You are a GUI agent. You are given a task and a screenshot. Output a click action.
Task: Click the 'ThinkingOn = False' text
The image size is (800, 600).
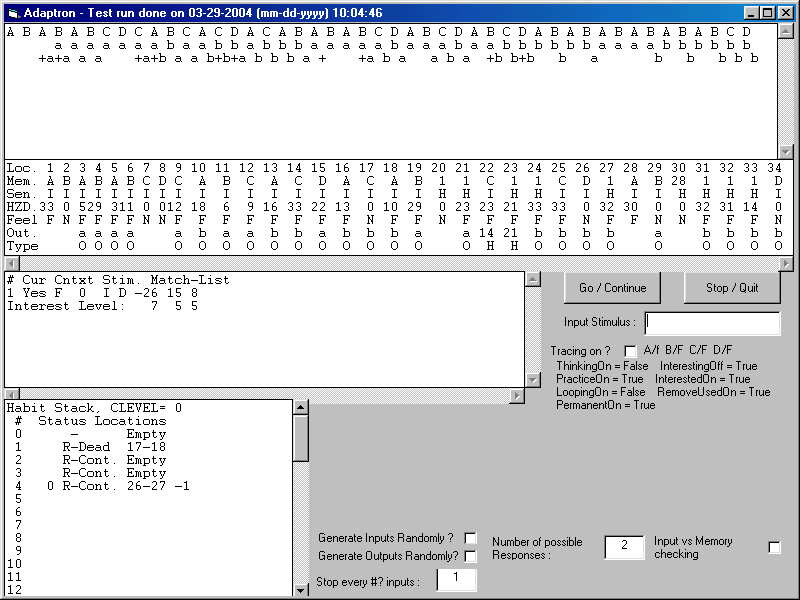click(602, 366)
